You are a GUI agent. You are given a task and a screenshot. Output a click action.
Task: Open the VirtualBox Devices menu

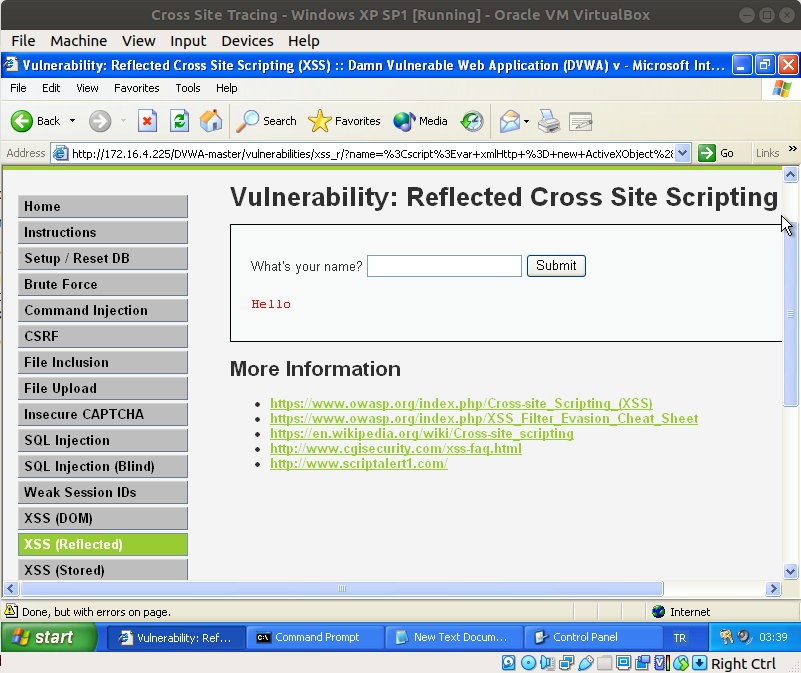point(247,41)
